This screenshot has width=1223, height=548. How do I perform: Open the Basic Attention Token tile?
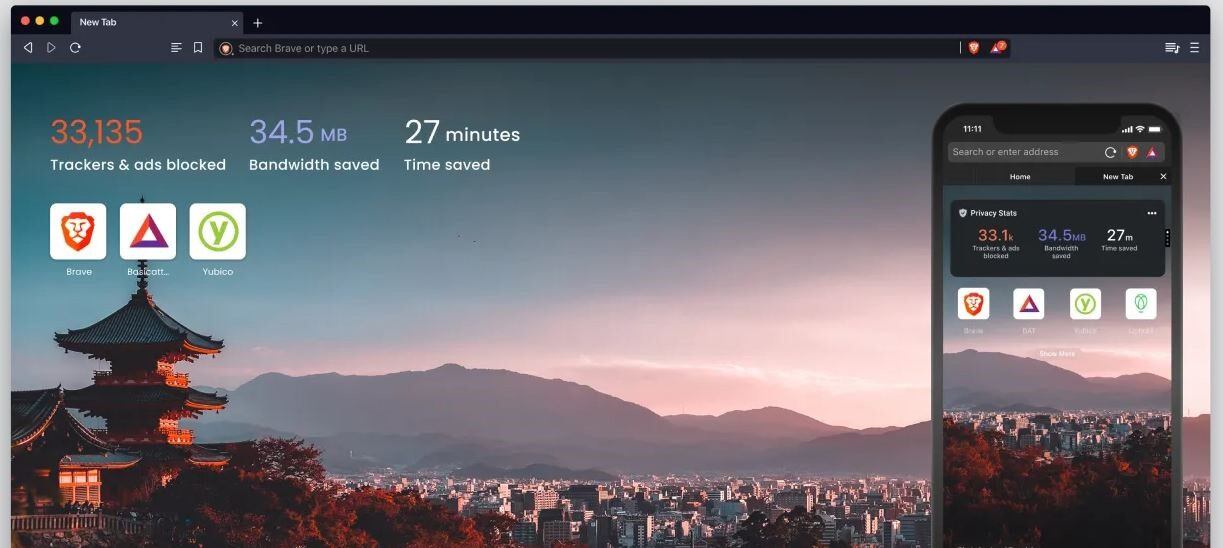coord(148,232)
